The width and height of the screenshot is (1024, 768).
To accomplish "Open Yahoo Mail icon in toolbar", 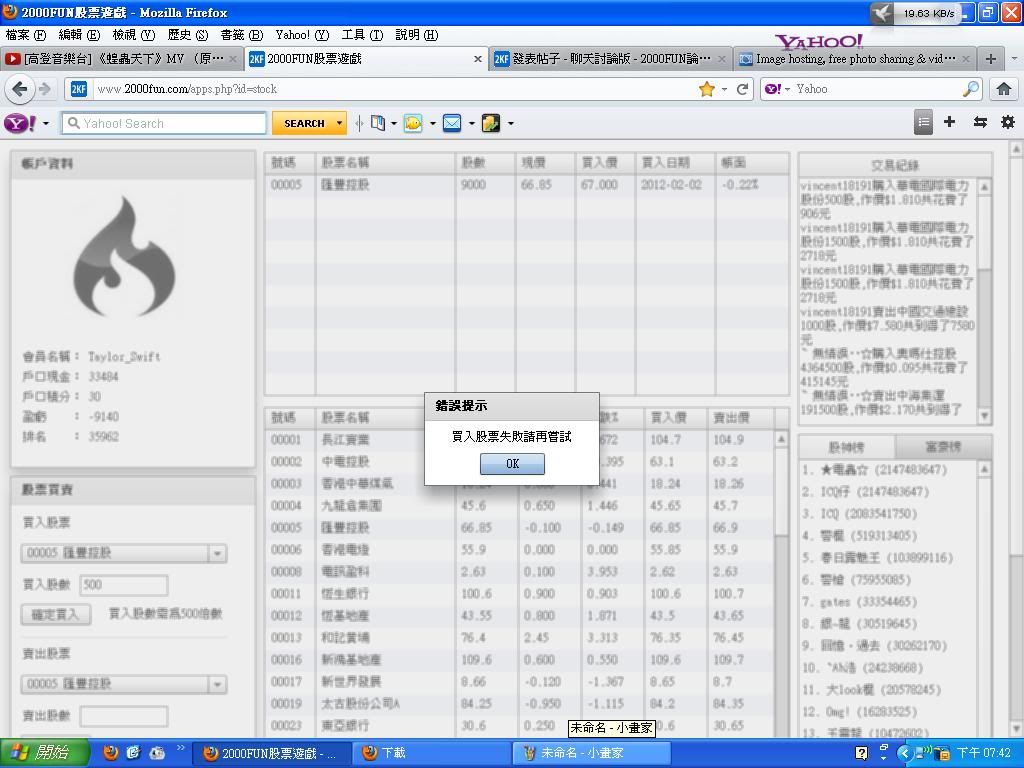I will [x=452, y=123].
